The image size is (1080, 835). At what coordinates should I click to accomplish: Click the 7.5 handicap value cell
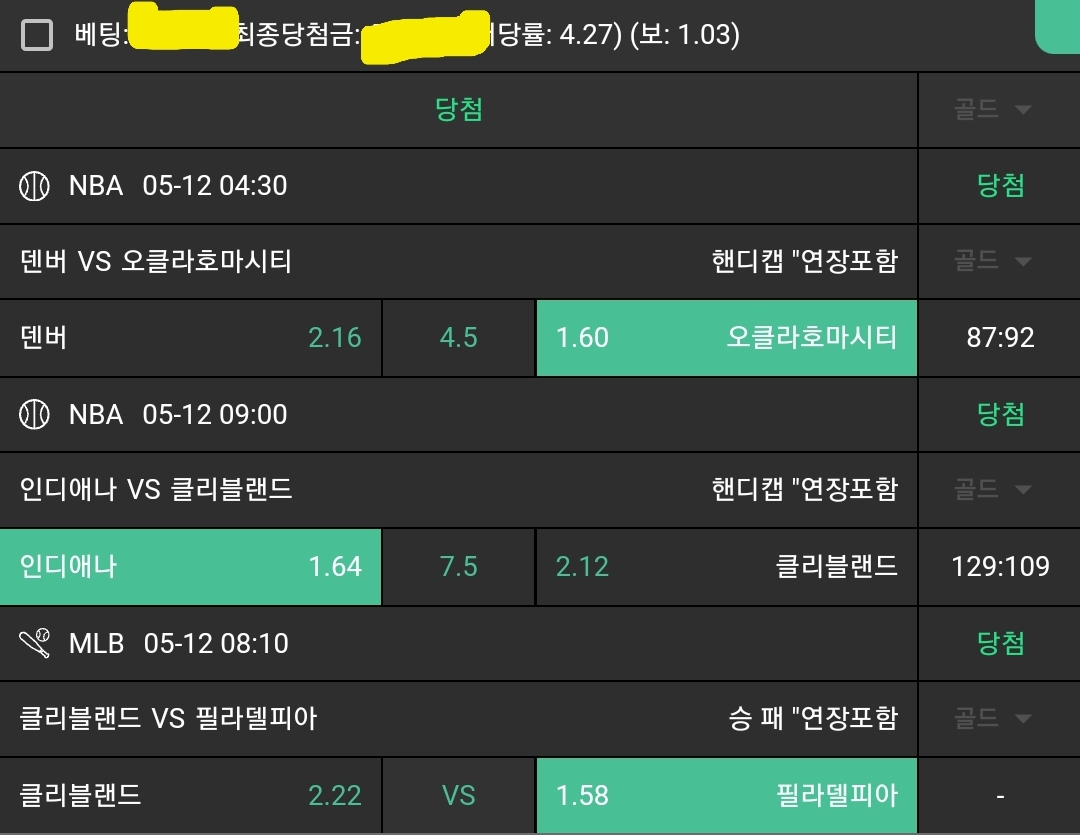459,567
